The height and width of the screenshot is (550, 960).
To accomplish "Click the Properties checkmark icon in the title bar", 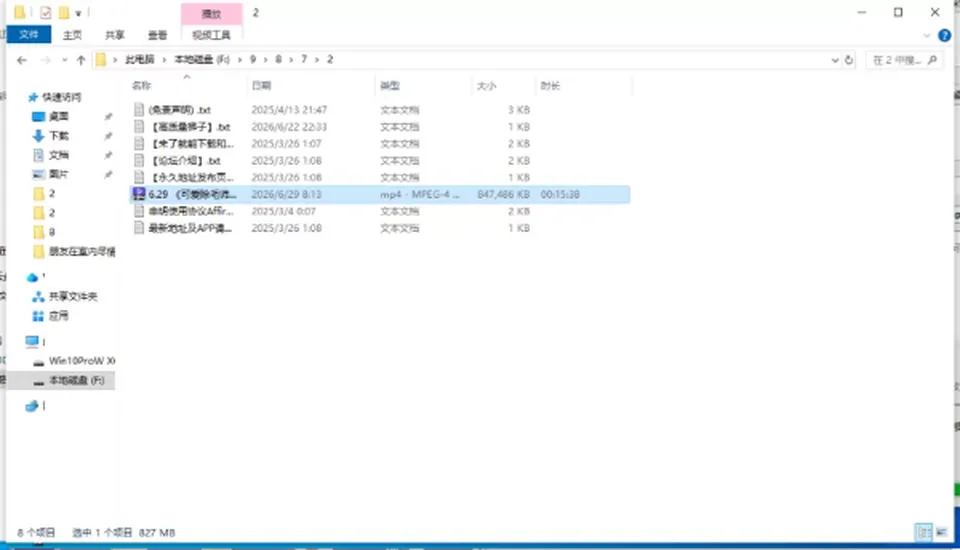I will coord(46,13).
